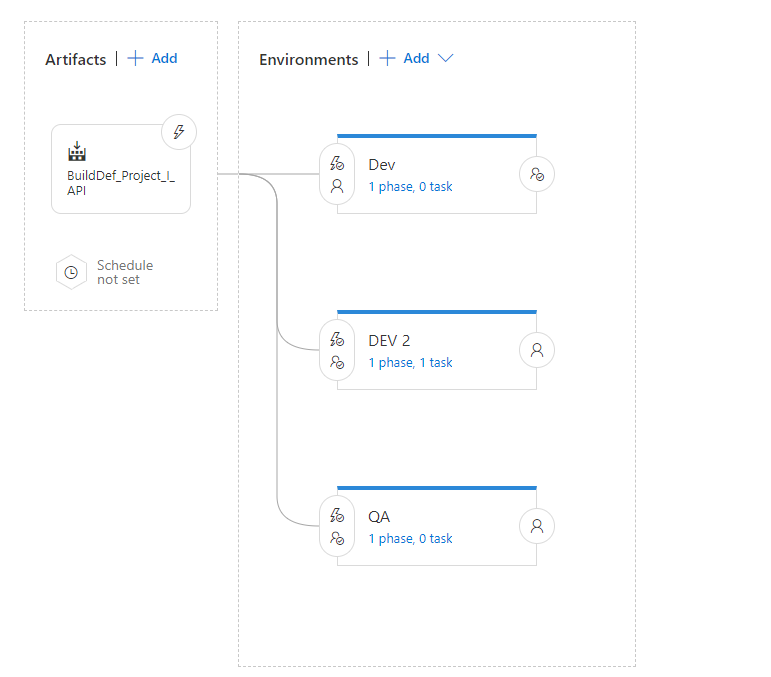The height and width of the screenshot is (677, 771).
Task: Add a new environment
Action: (x=405, y=59)
